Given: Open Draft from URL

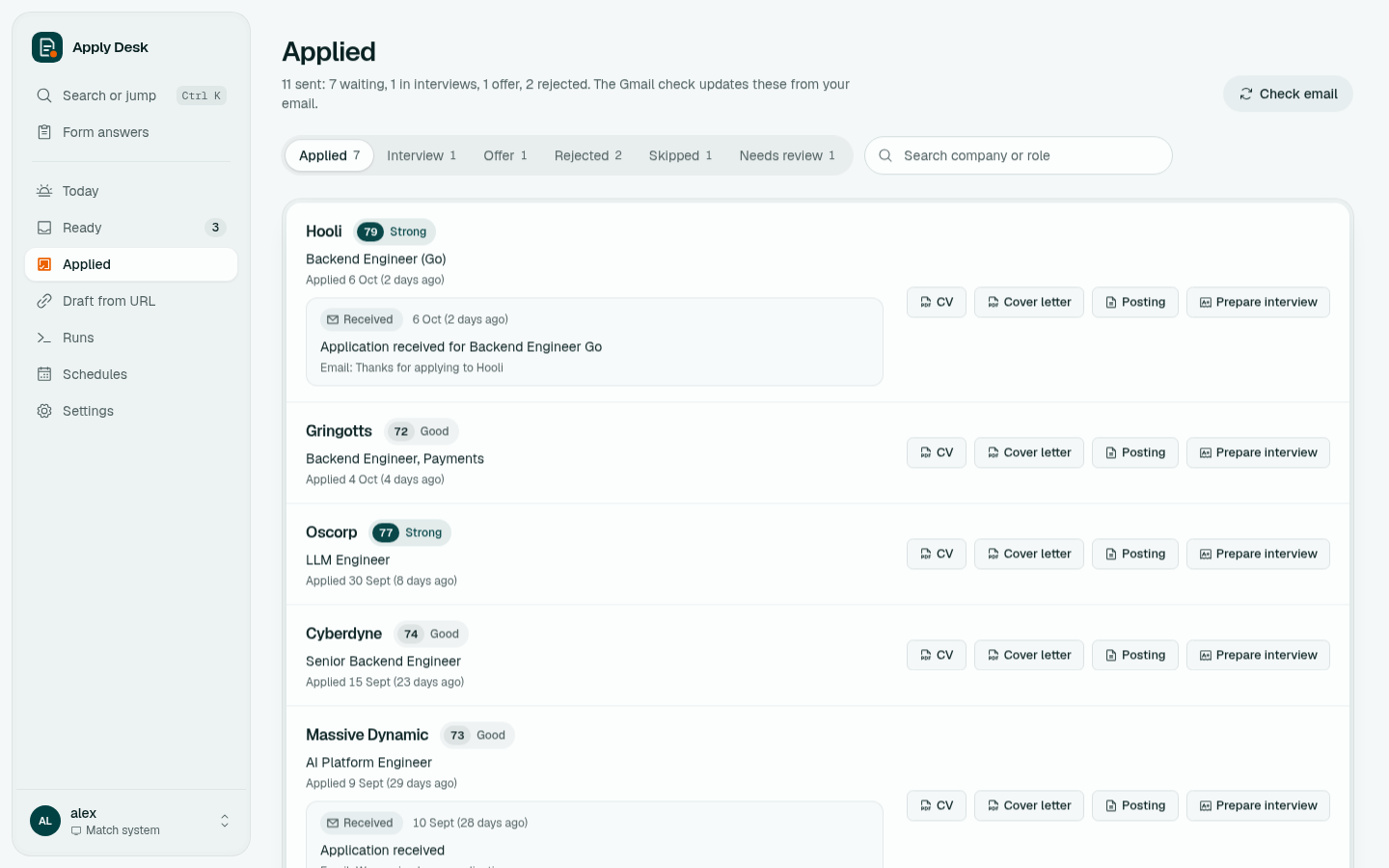Looking at the screenshot, I should click(131, 301).
